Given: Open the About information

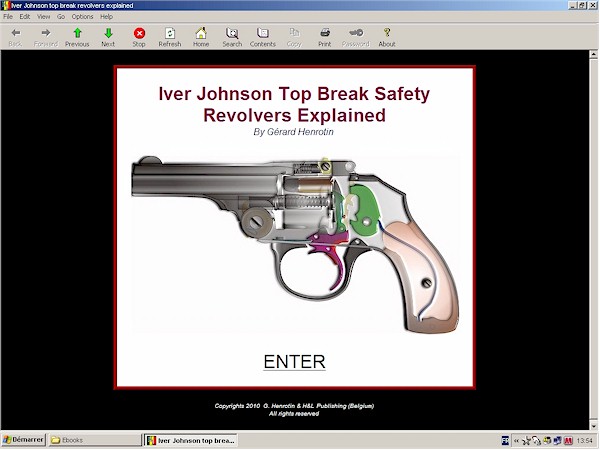Looking at the screenshot, I should pyautogui.click(x=387, y=33).
